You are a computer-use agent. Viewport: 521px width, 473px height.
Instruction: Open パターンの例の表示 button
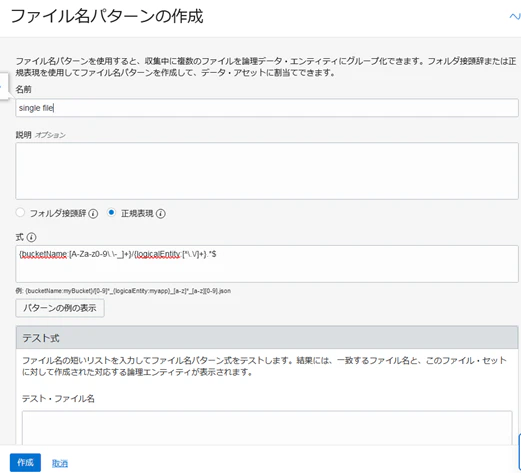(x=60, y=308)
